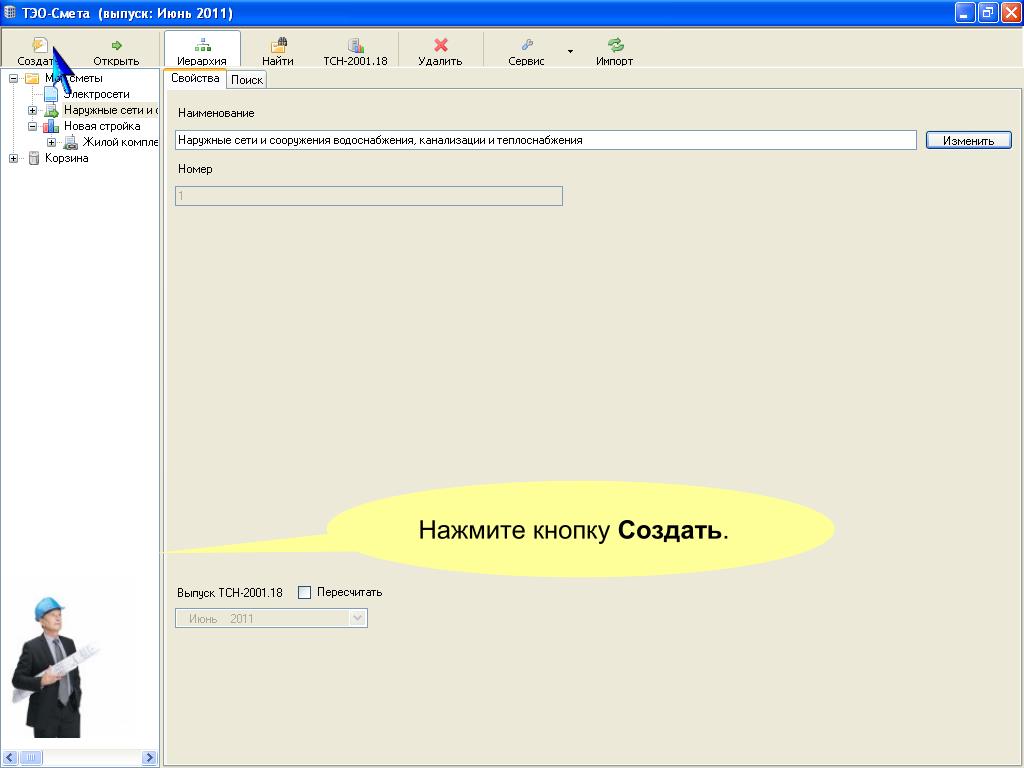Switch to the Поиск tab
Screen dimensions: 1024x768
tap(247, 80)
